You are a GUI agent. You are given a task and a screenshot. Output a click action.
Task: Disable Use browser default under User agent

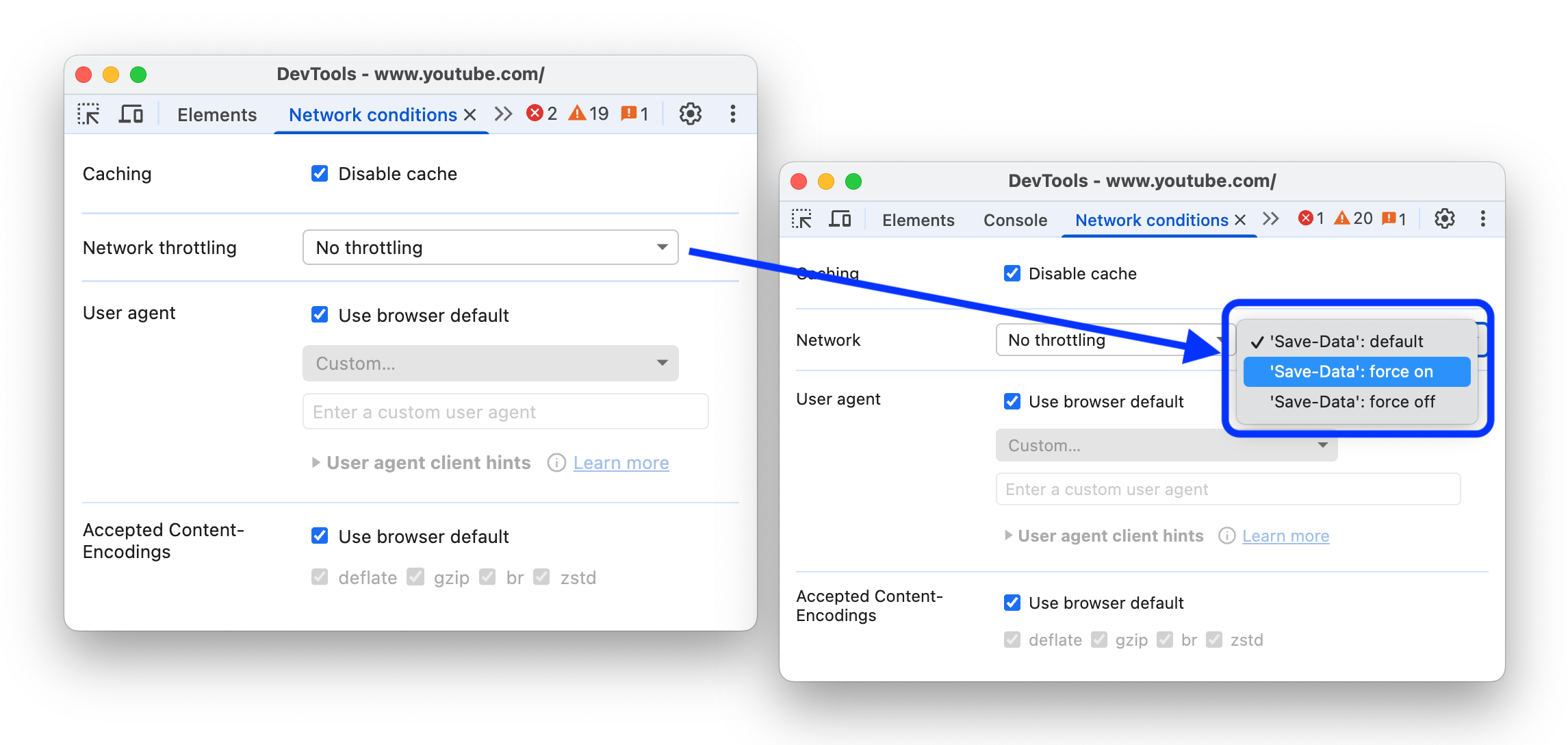320,314
